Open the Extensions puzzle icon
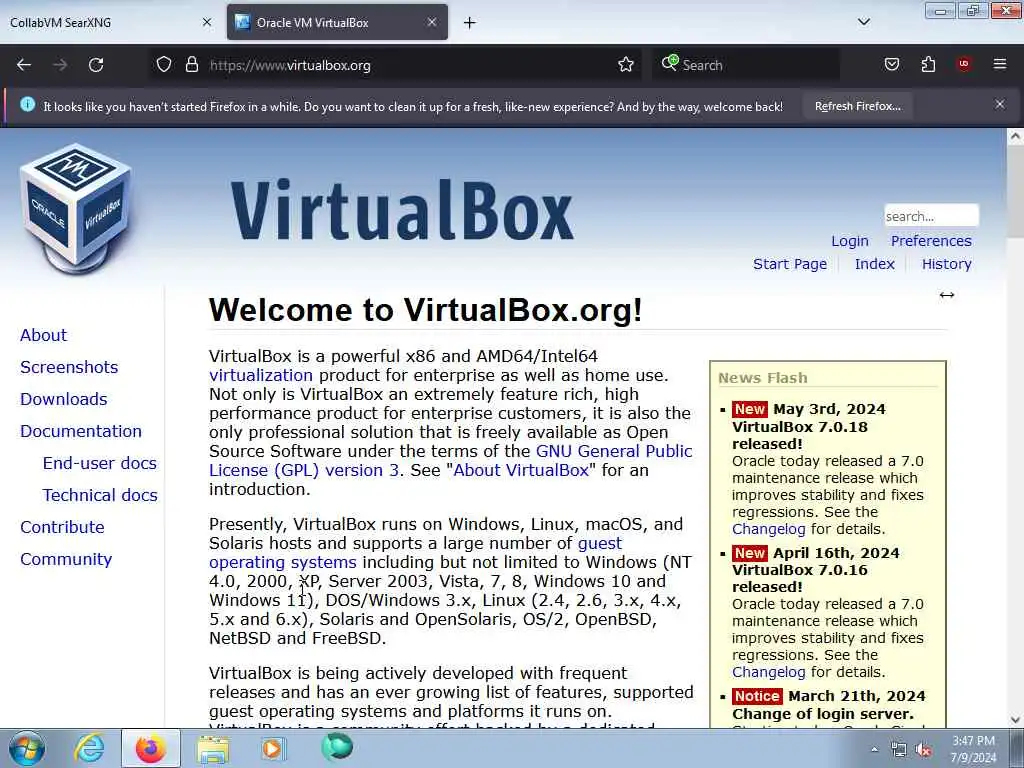The width and height of the screenshot is (1024, 768). [x=928, y=65]
